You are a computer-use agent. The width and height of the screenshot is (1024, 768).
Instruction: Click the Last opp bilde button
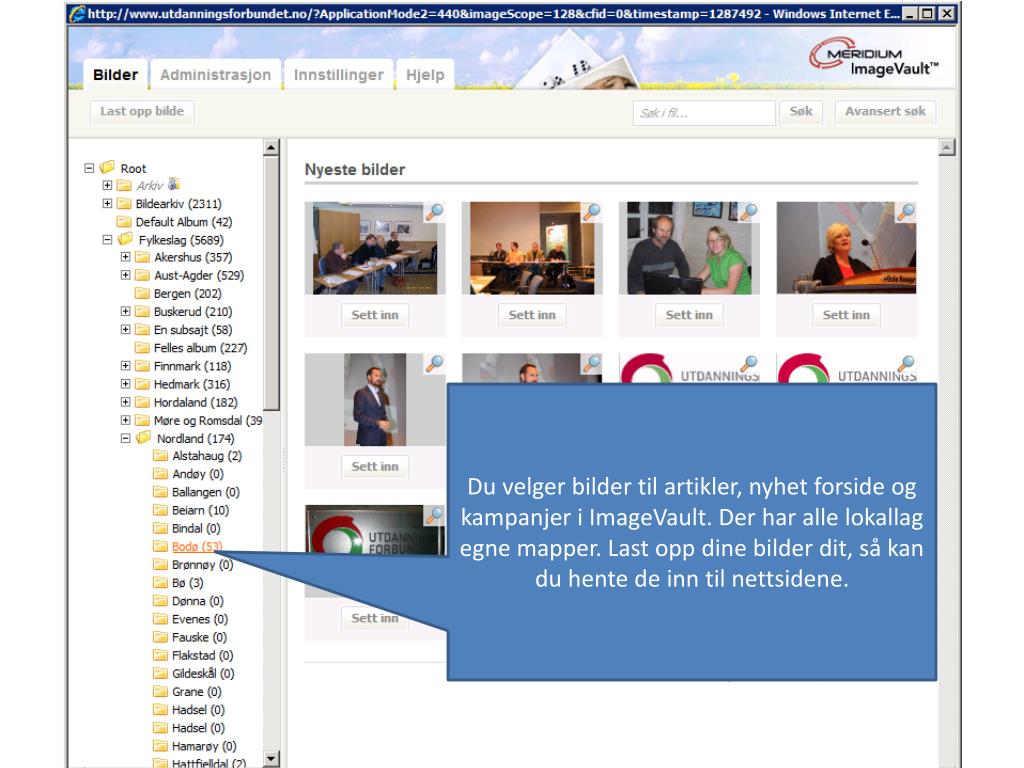point(142,111)
